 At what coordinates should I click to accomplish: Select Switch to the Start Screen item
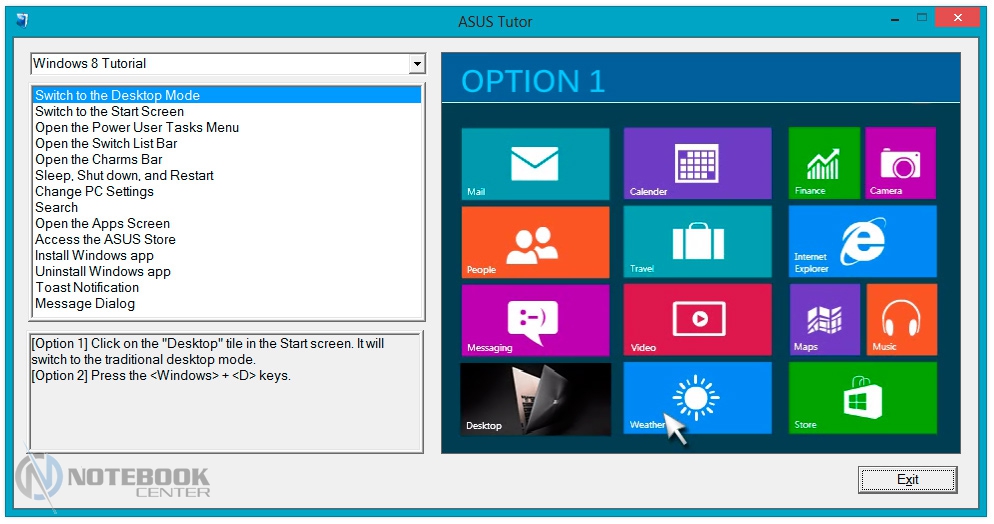point(110,112)
